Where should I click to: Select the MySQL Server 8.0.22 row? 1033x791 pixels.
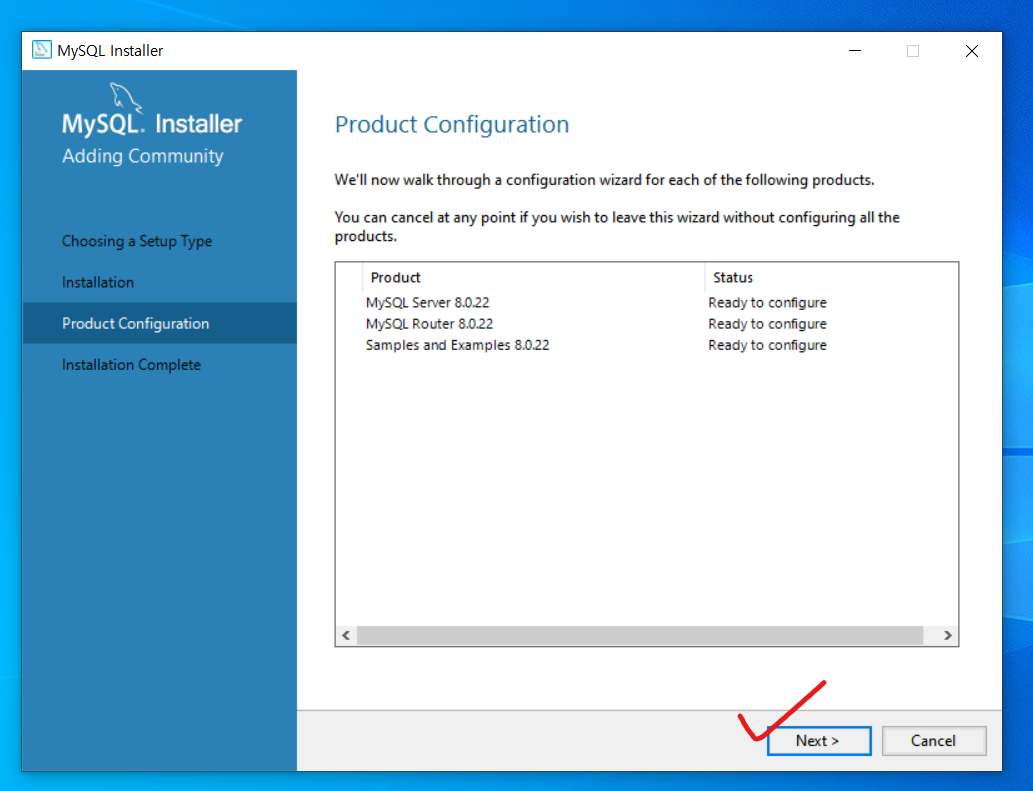pyautogui.click(x=647, y=302)
